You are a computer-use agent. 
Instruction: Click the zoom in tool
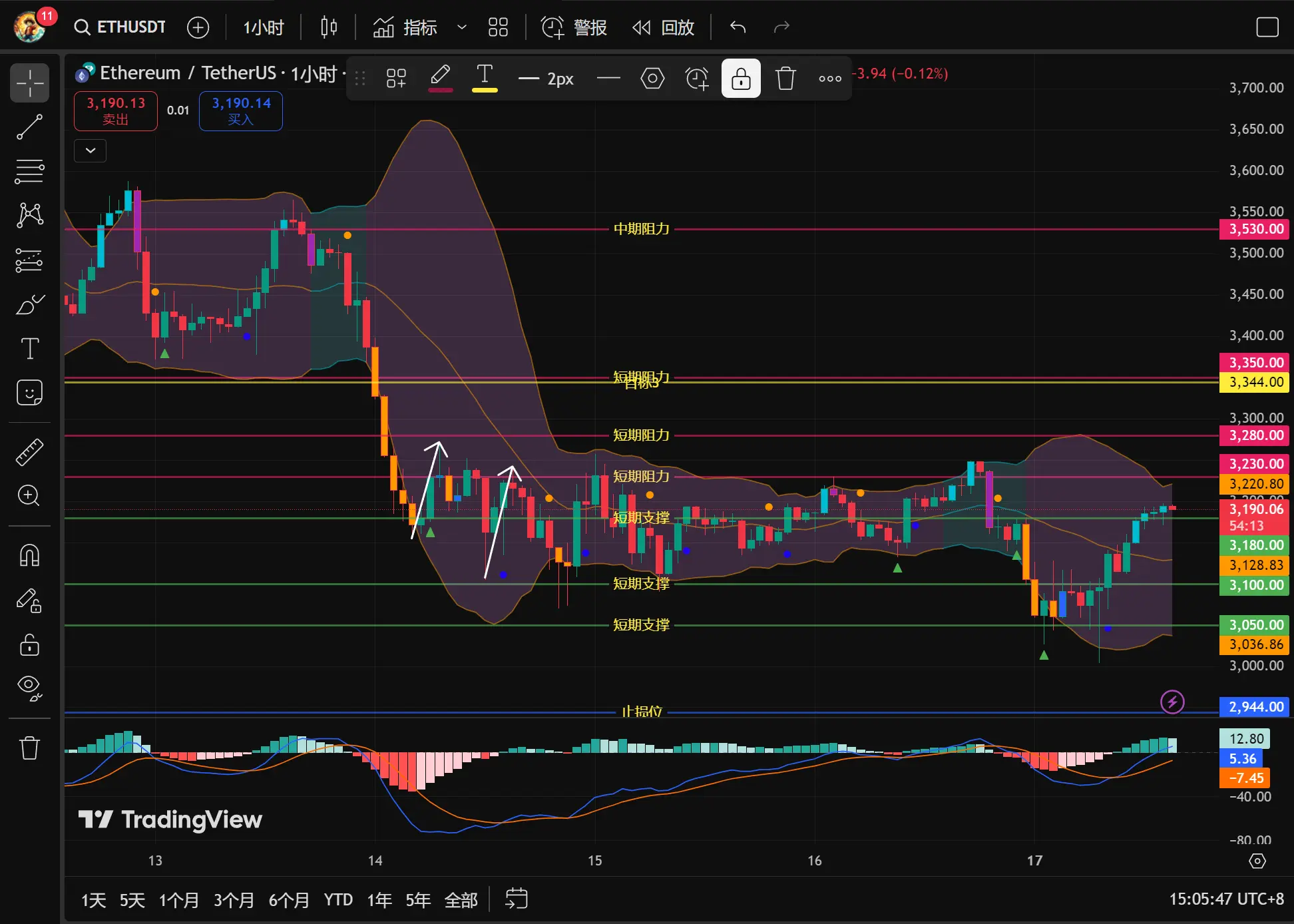[29, 495]
